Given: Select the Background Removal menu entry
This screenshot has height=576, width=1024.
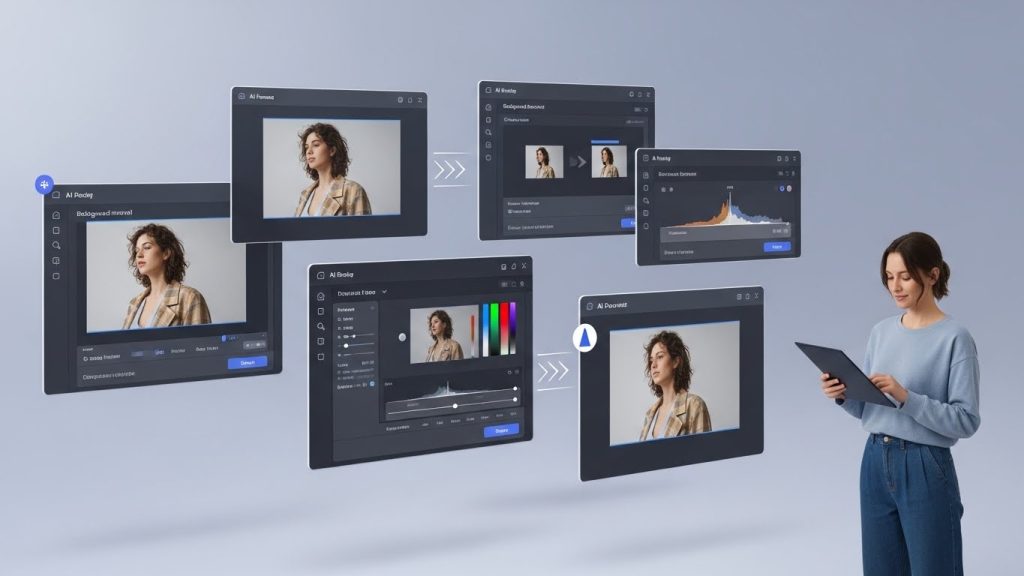Looking at the screenshot, I should click(523, 107).
